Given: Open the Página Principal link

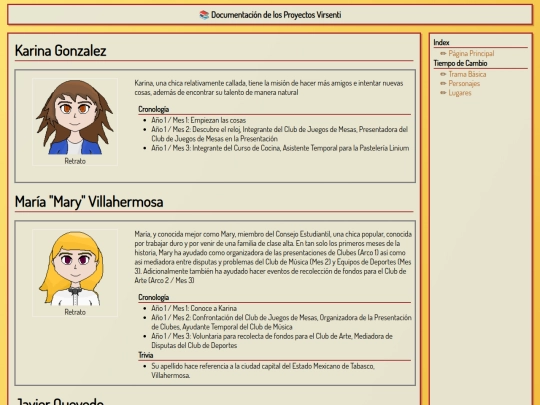Looking at the screenshot, I should [x=471, y=53].
